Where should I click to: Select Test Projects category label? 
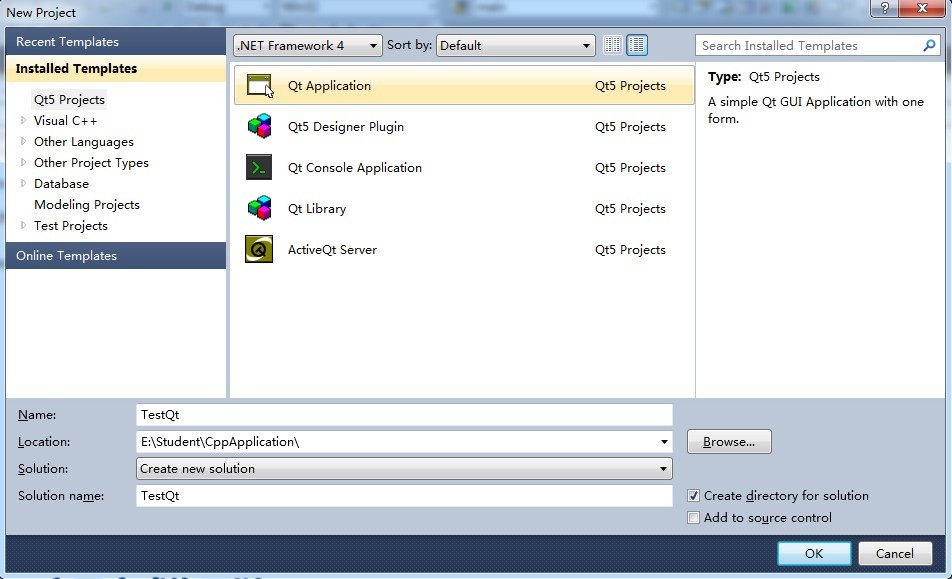tap(71, 225)
